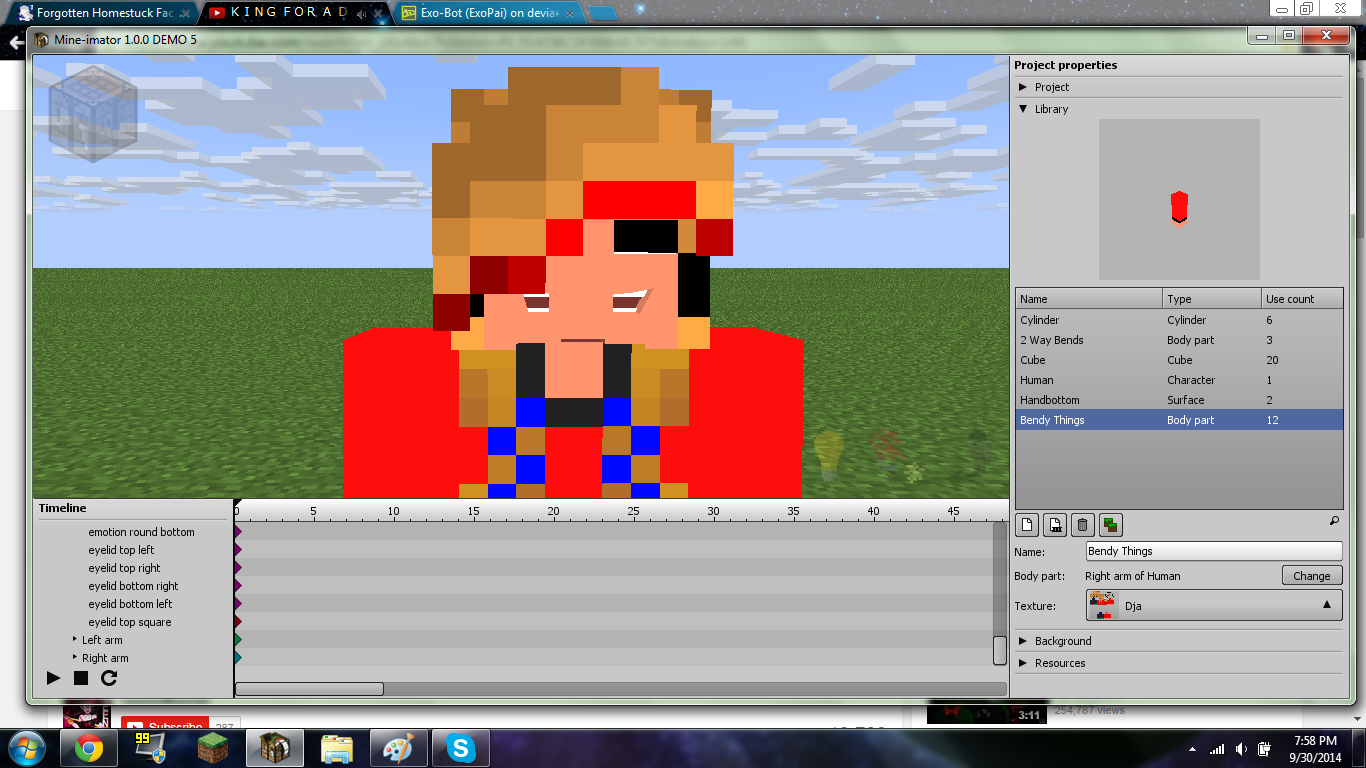Switch to Forgotten Homestuck browser tab

(x=106, y=13)
